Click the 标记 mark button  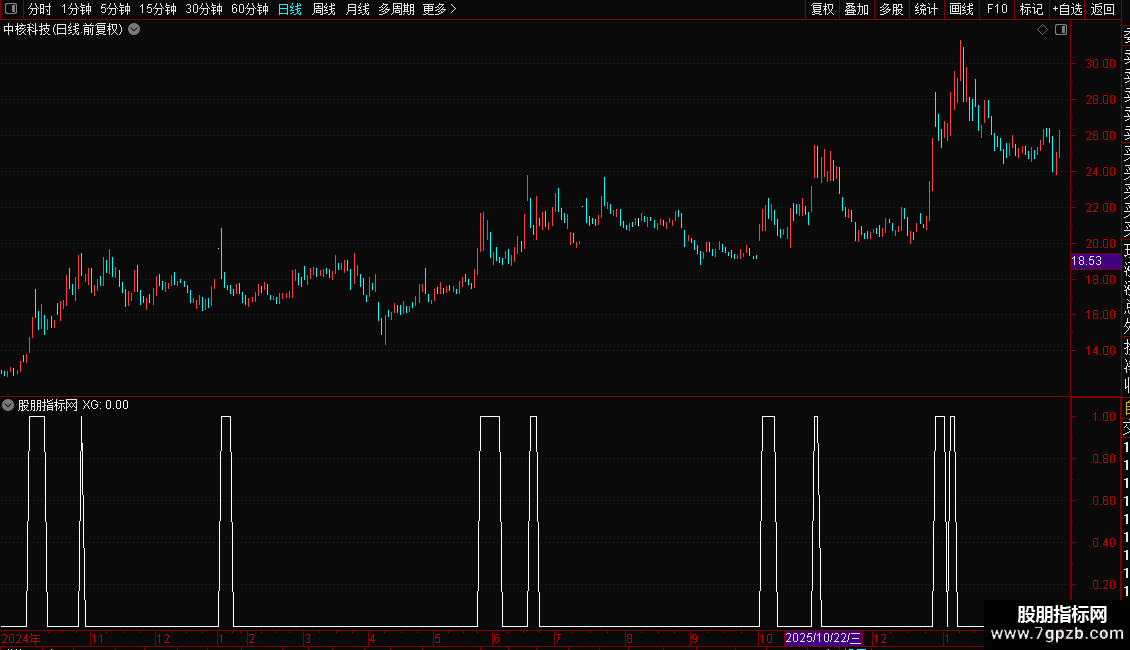click(1031, 9)
